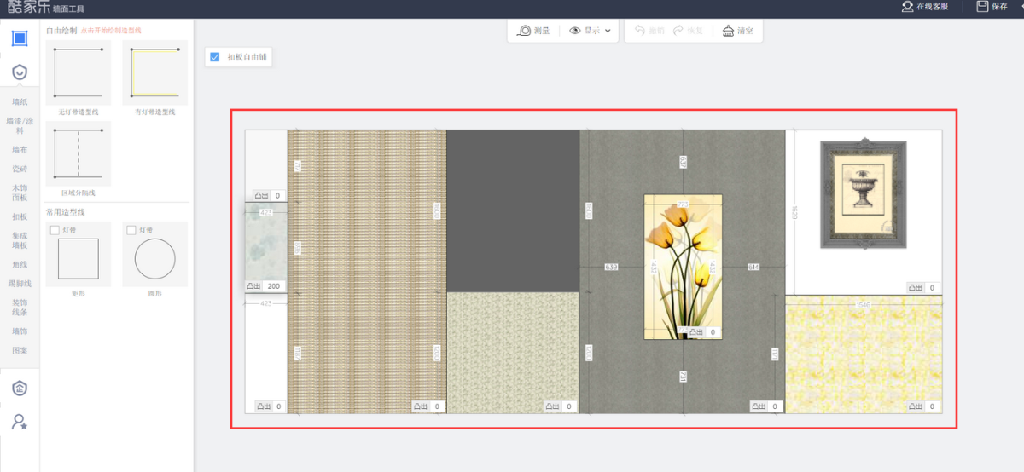Toggle the checkbox above the wall canvas

[215, 57]
